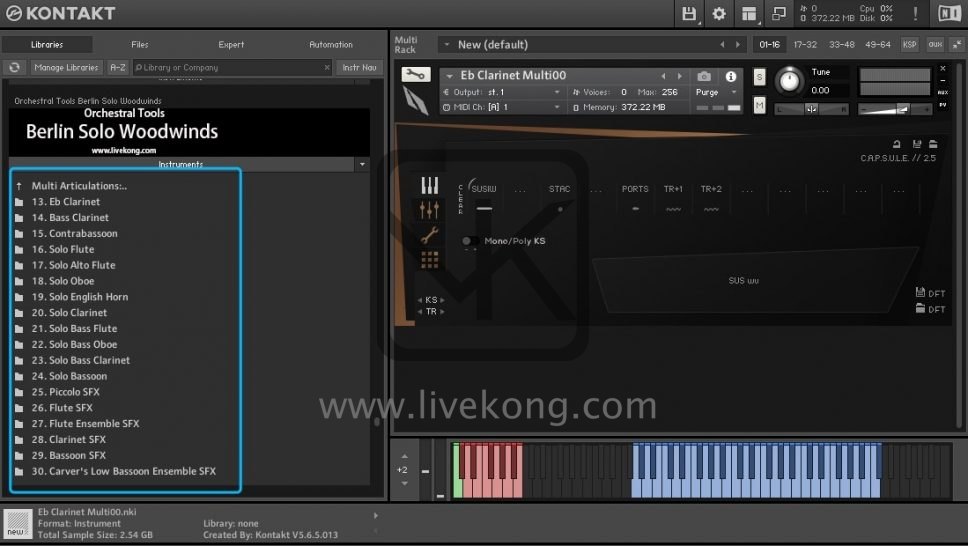Click folder icon above CAPSULE label
This screenshot has width=968, height=546.
click(933, 144)
